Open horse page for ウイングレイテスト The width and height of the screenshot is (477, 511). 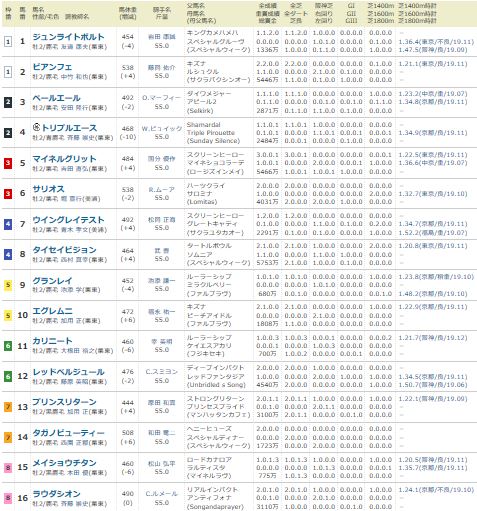tap(68, 220)
